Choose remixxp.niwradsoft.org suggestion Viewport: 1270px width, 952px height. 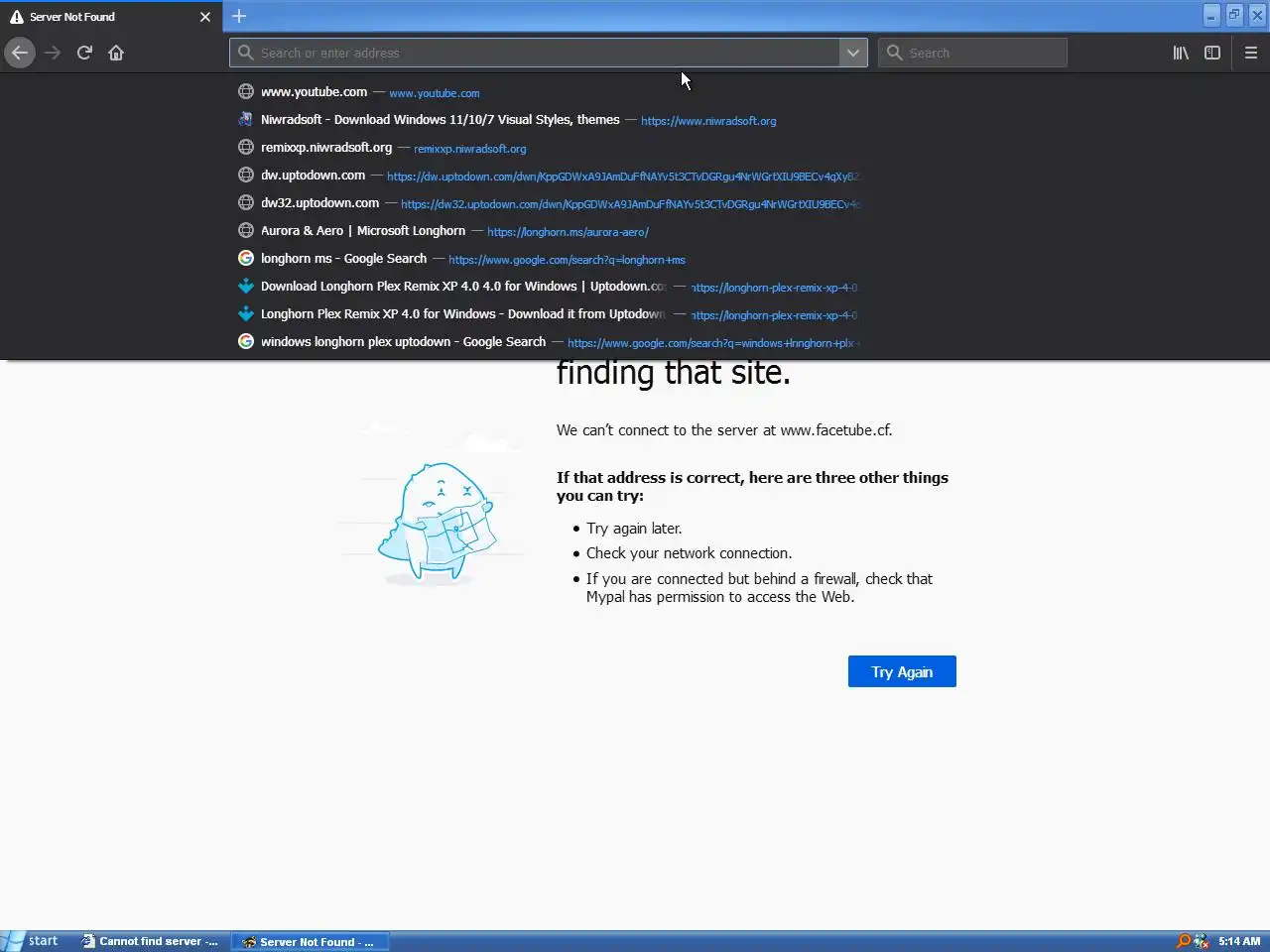(x=549, y=147)
